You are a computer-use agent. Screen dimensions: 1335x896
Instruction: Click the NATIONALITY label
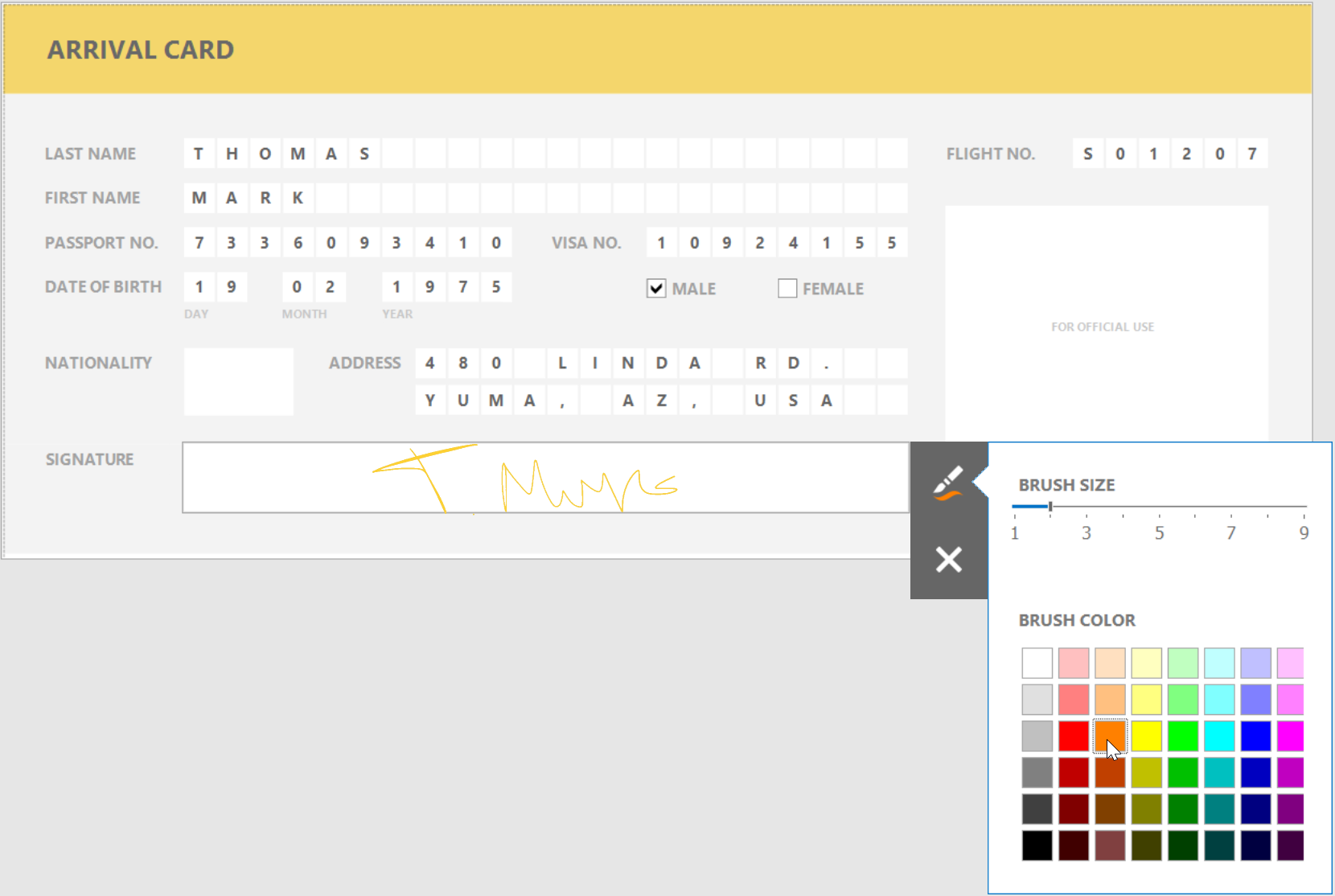[98, 363]
